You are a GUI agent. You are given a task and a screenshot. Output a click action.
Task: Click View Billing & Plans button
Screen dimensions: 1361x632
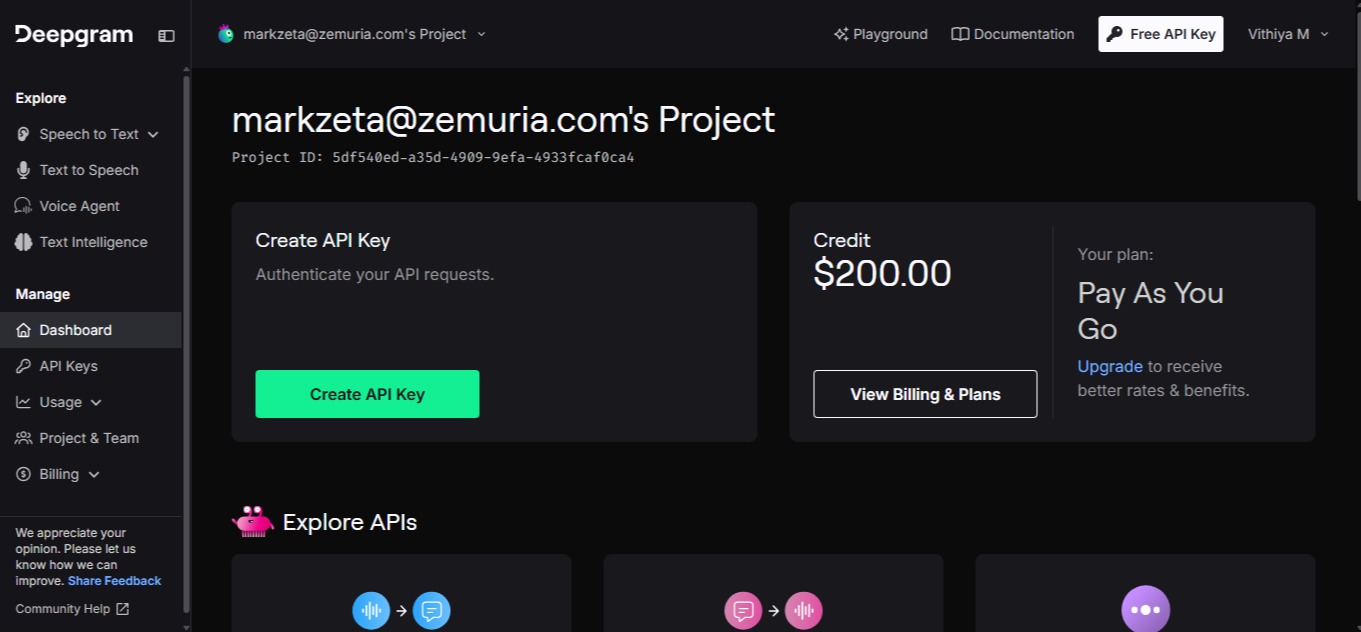925,394
